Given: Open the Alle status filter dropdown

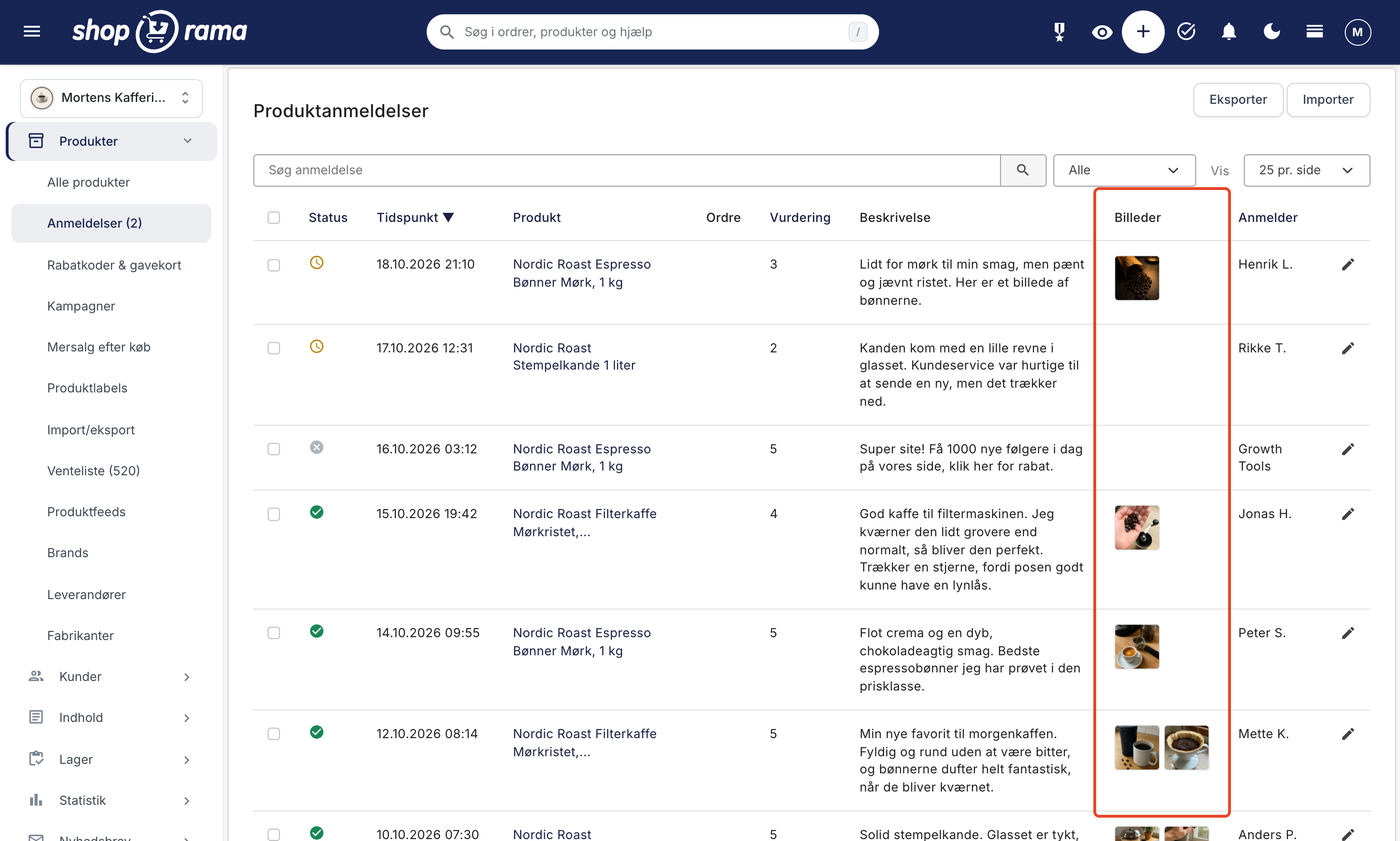Looking at the screenshot, I should pos(1124,170).
